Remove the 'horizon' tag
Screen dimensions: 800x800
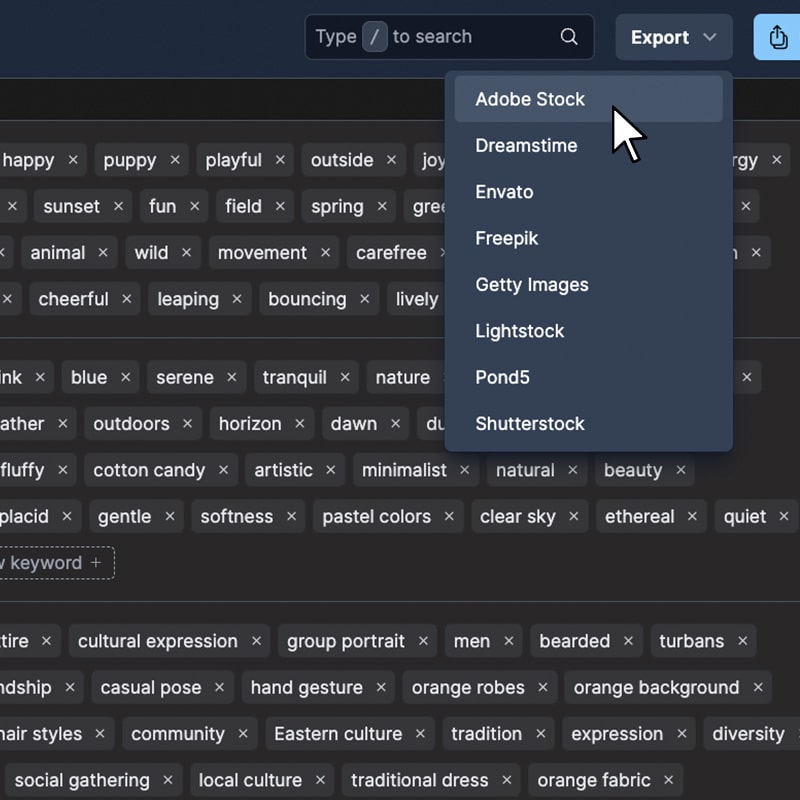tap(299, 423)
